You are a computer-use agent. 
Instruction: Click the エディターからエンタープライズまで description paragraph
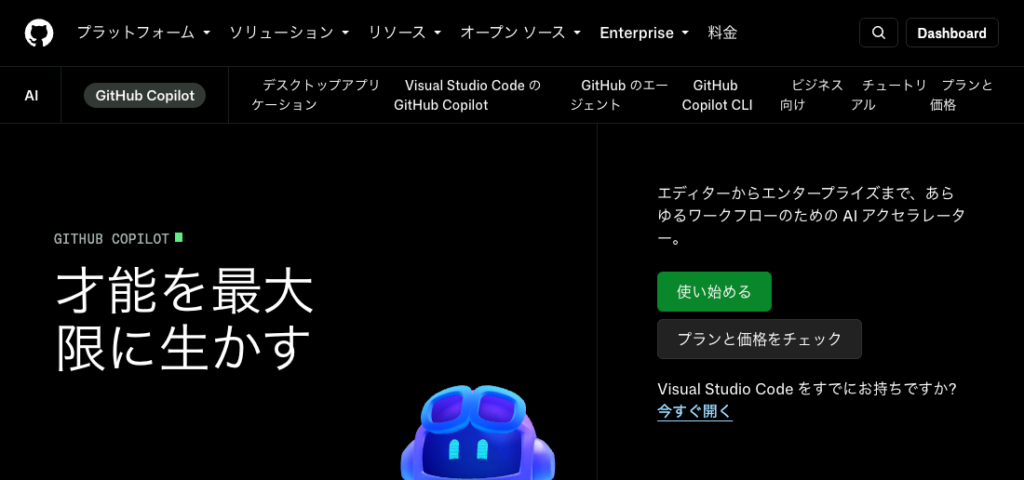pyautogui.click(x=810, y=216)
